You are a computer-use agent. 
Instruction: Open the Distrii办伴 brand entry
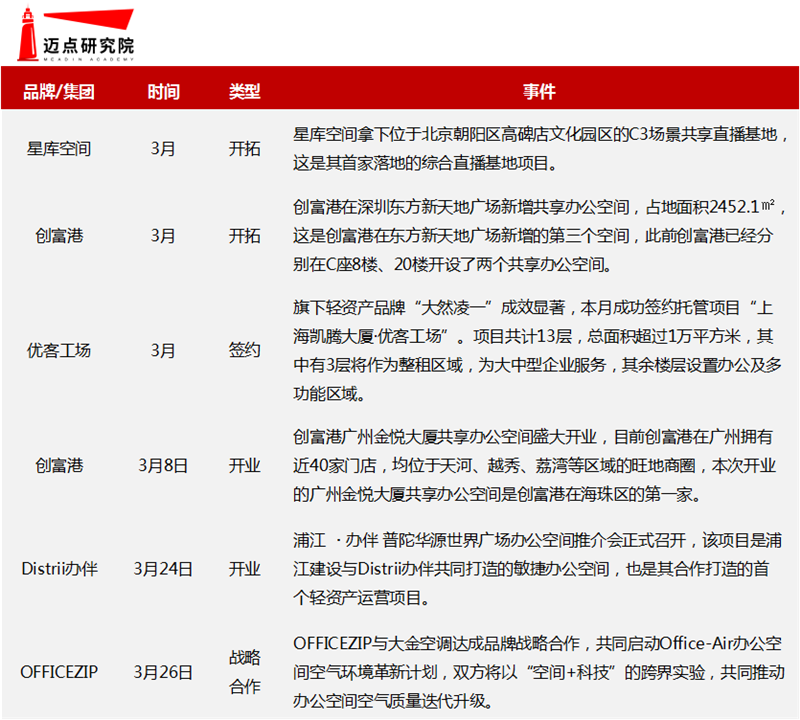point(59,568)
